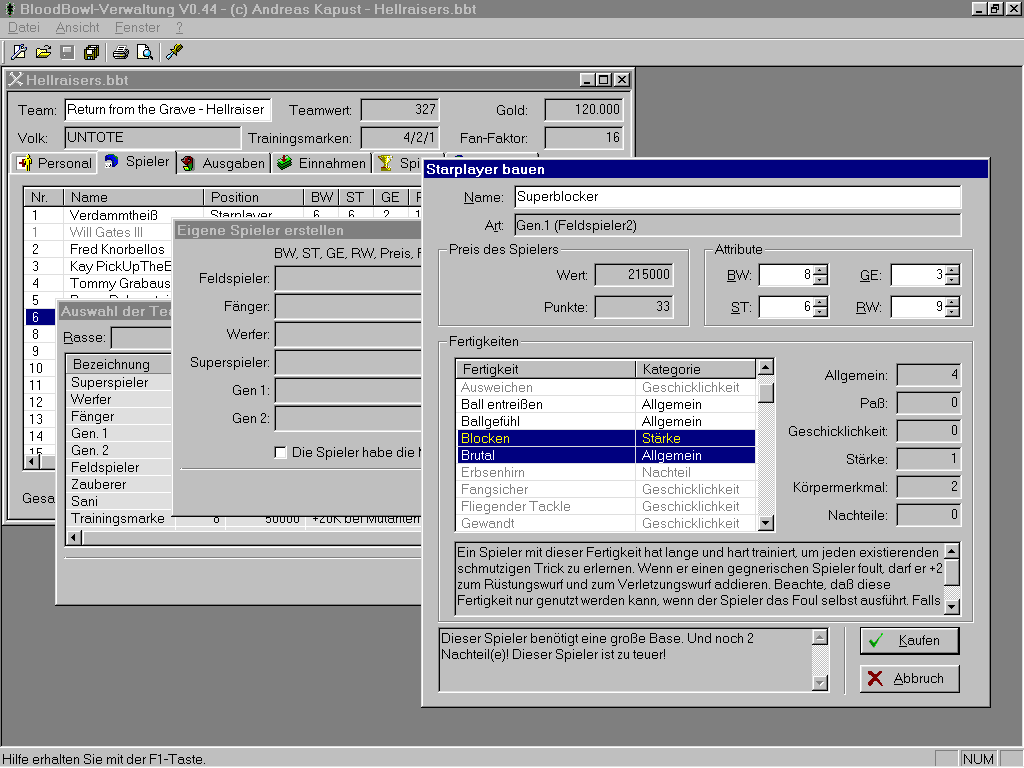Decrease the RW attribute value
1024x768 pixels.
click(952, 312)
